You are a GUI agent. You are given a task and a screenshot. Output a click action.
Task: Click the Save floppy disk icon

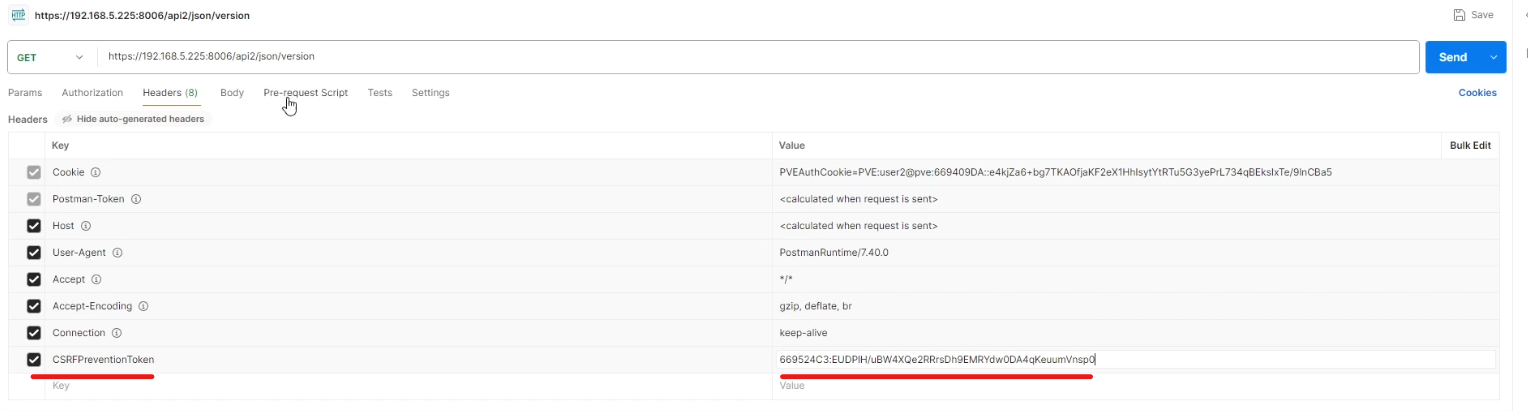(1459, 15)
